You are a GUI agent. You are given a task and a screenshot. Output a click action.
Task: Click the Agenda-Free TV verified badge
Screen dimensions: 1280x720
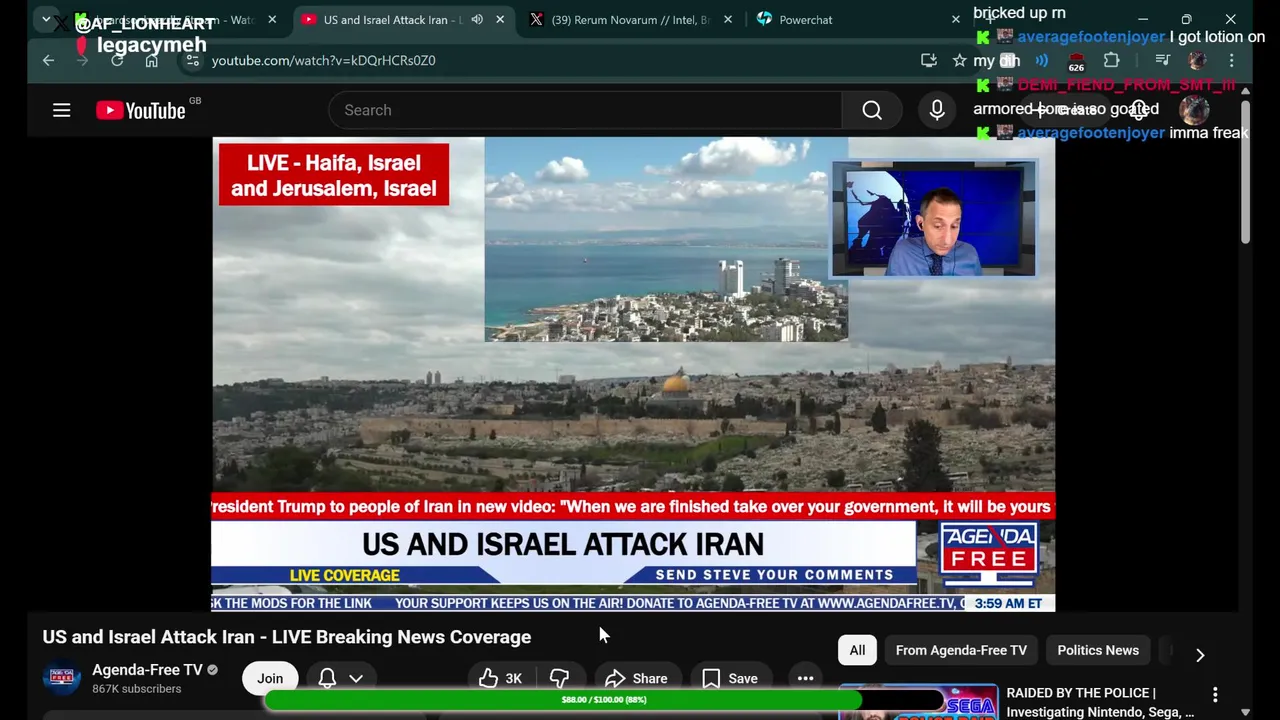pyautogui.click(x=212, y=670)
